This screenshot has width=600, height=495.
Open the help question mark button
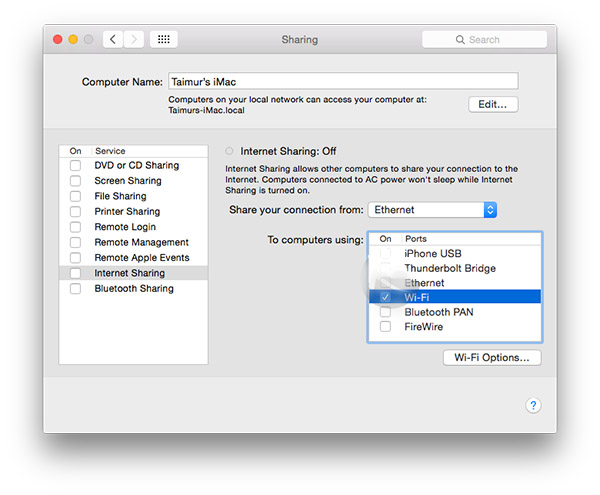coord(533,405)
